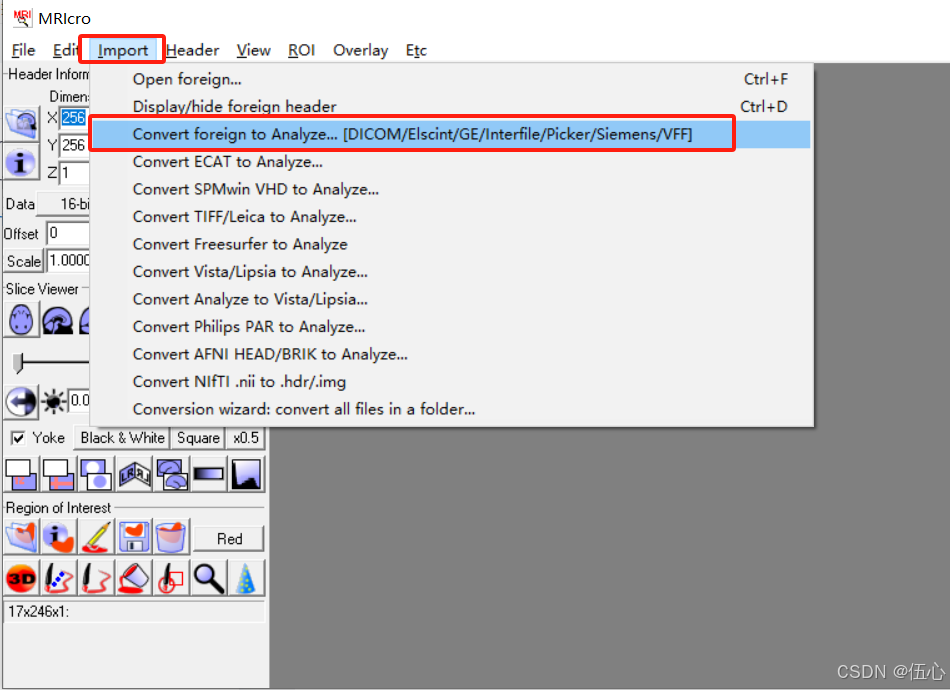The width and height of the screenshot is (950, 690).
Task: Click the x0.5 zoom button
Action: pyautogui.click(x=245, y=438)
